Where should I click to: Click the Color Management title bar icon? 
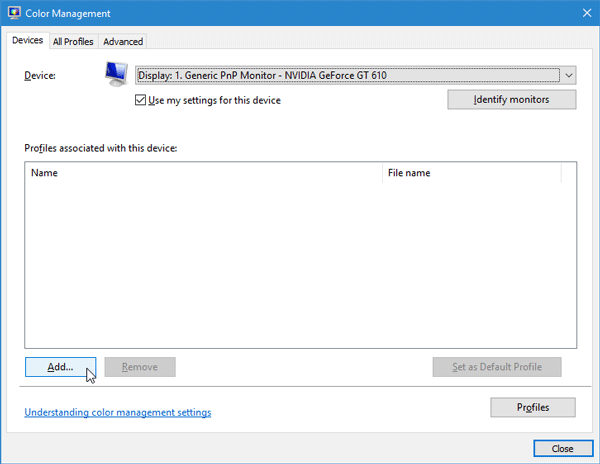point(14,13)
